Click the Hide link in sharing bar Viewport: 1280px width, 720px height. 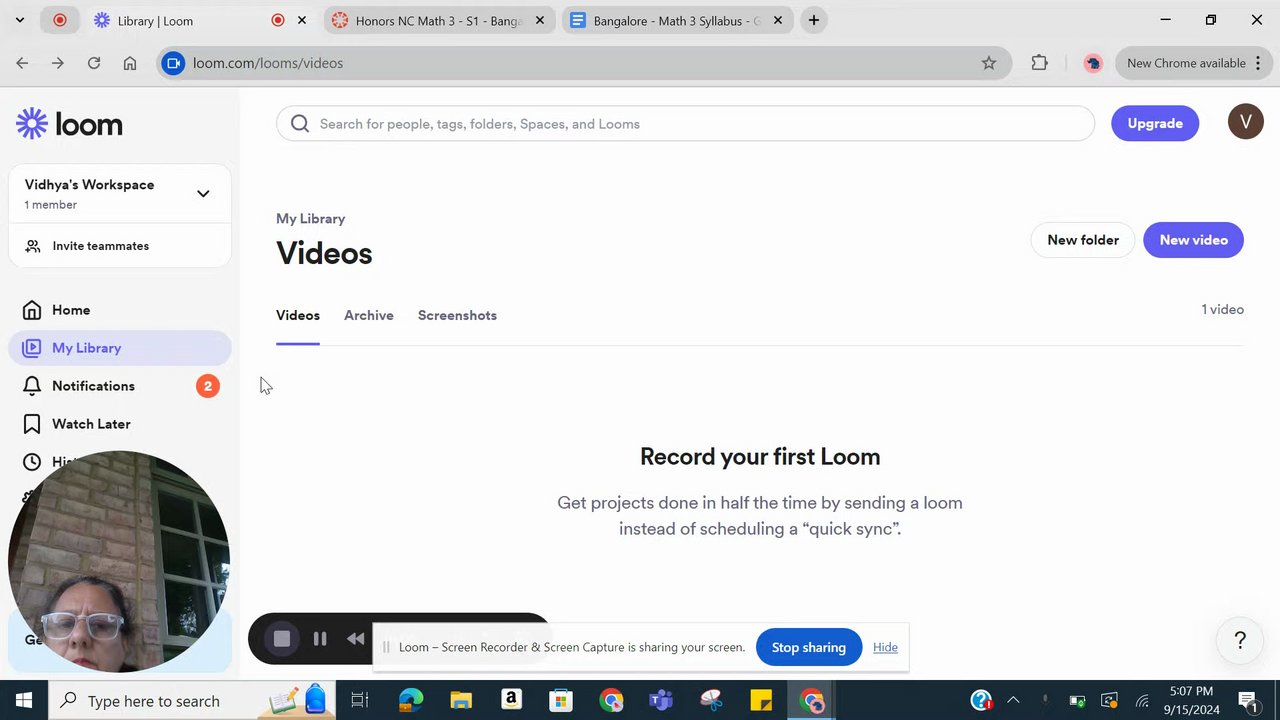[x=885, y=647]
